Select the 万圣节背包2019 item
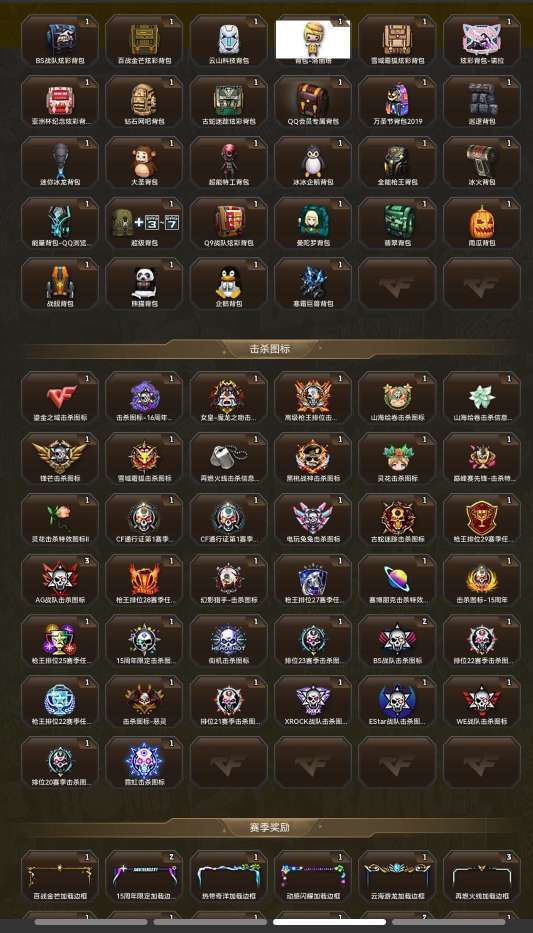Image resolution: width=533 pixels, height=933 pixels. tap(397, 101)
